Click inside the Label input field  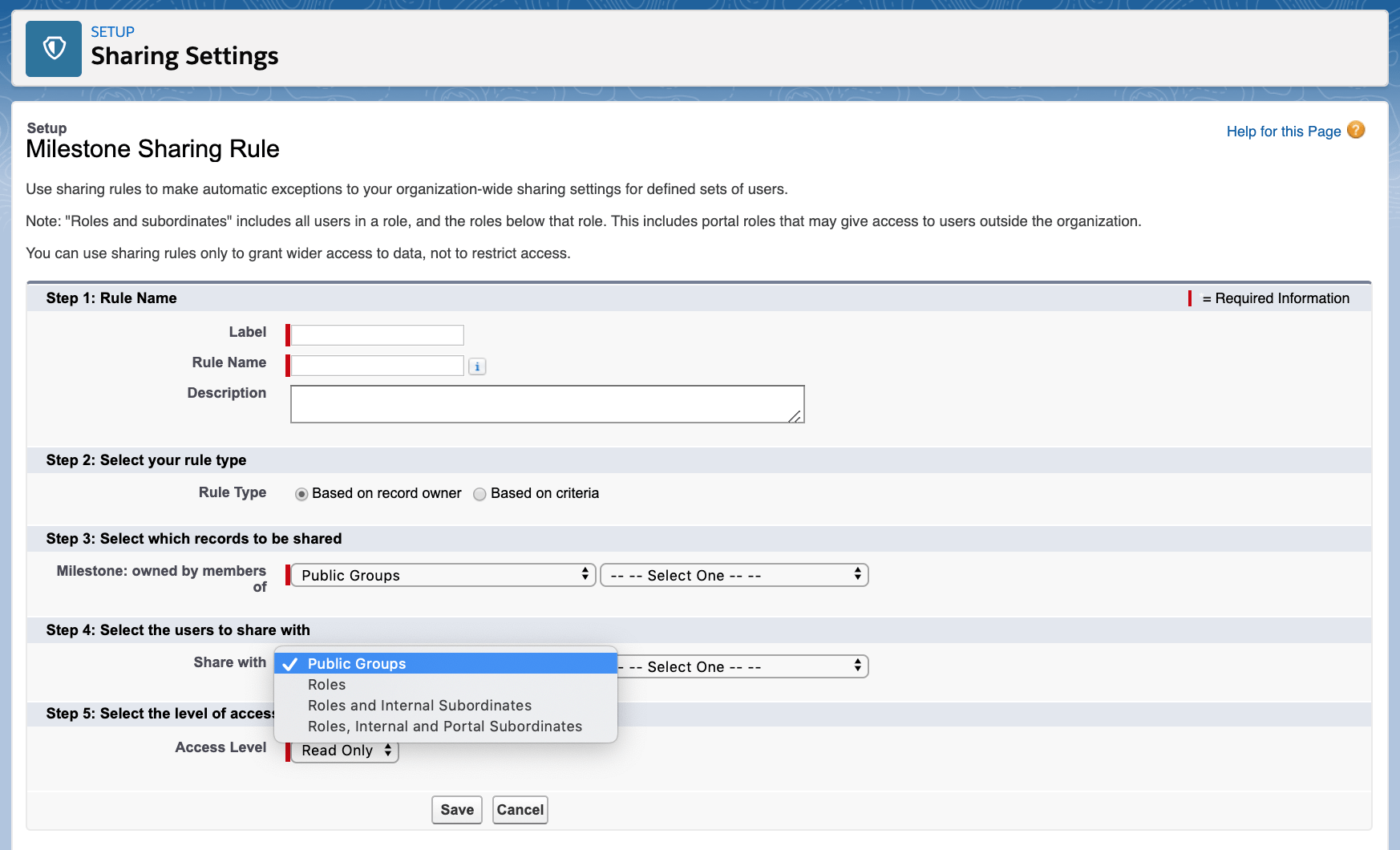(x=375, y=334)
